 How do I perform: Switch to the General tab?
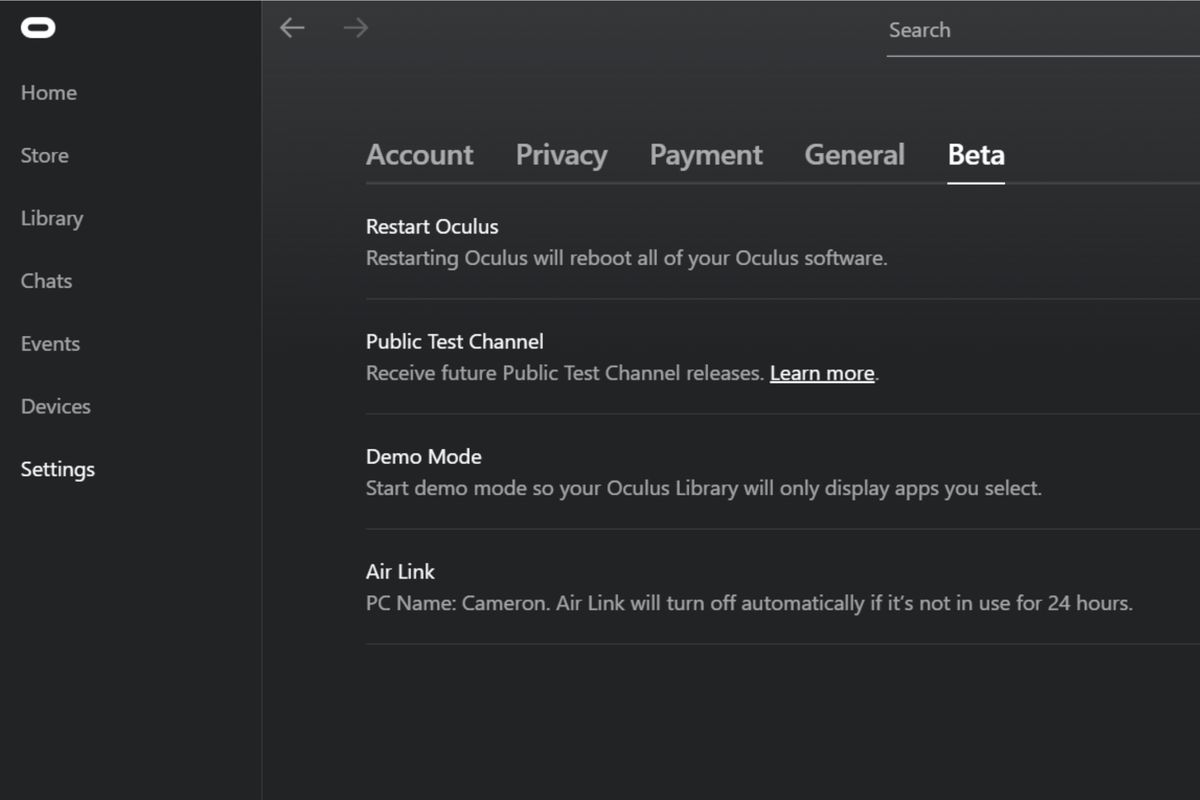pyautogui.click(x=855, y=155)
